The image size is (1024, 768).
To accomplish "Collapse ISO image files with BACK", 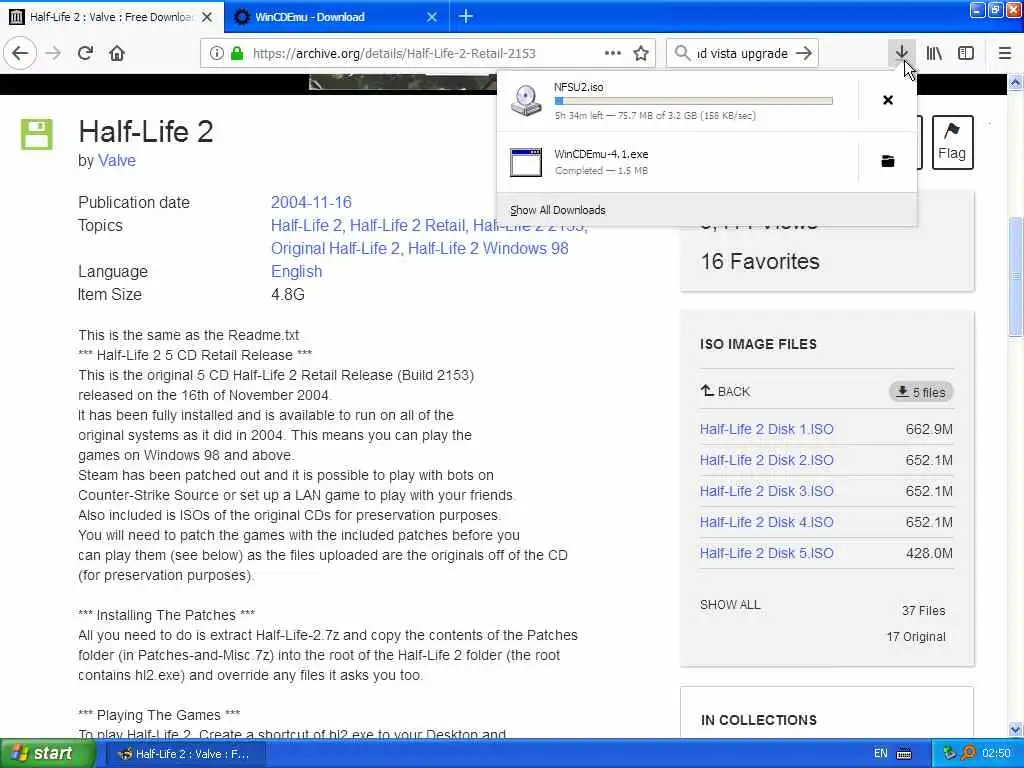I will point(726,391).
